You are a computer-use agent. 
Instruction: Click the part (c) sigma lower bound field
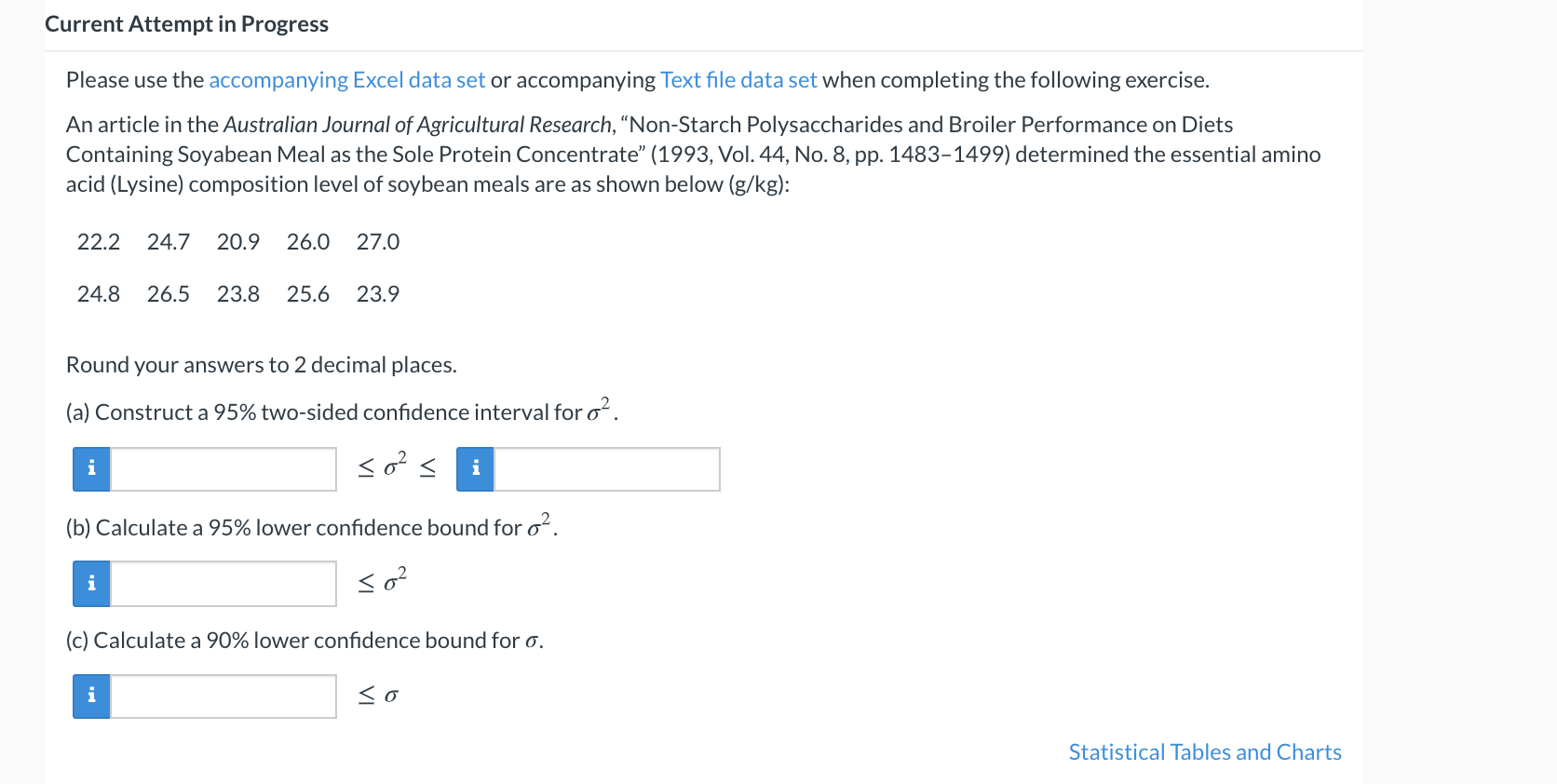[223, 696]
